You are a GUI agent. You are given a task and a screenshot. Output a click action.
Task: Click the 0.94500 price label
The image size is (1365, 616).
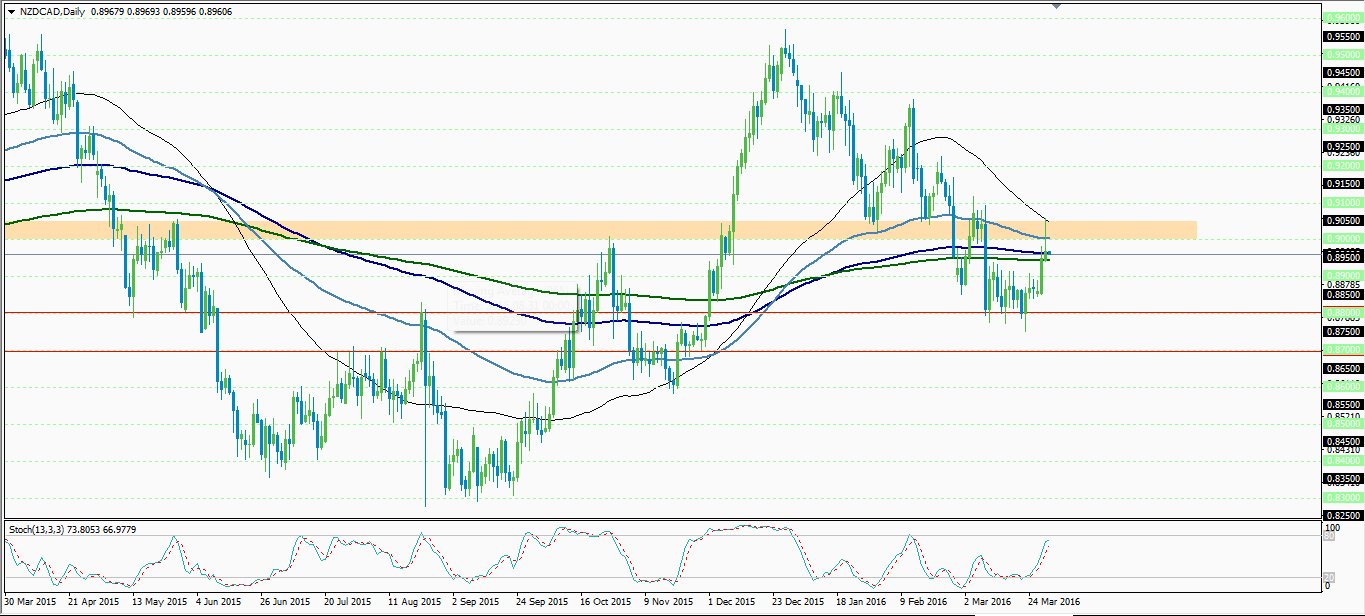[x=1343, y=73]
